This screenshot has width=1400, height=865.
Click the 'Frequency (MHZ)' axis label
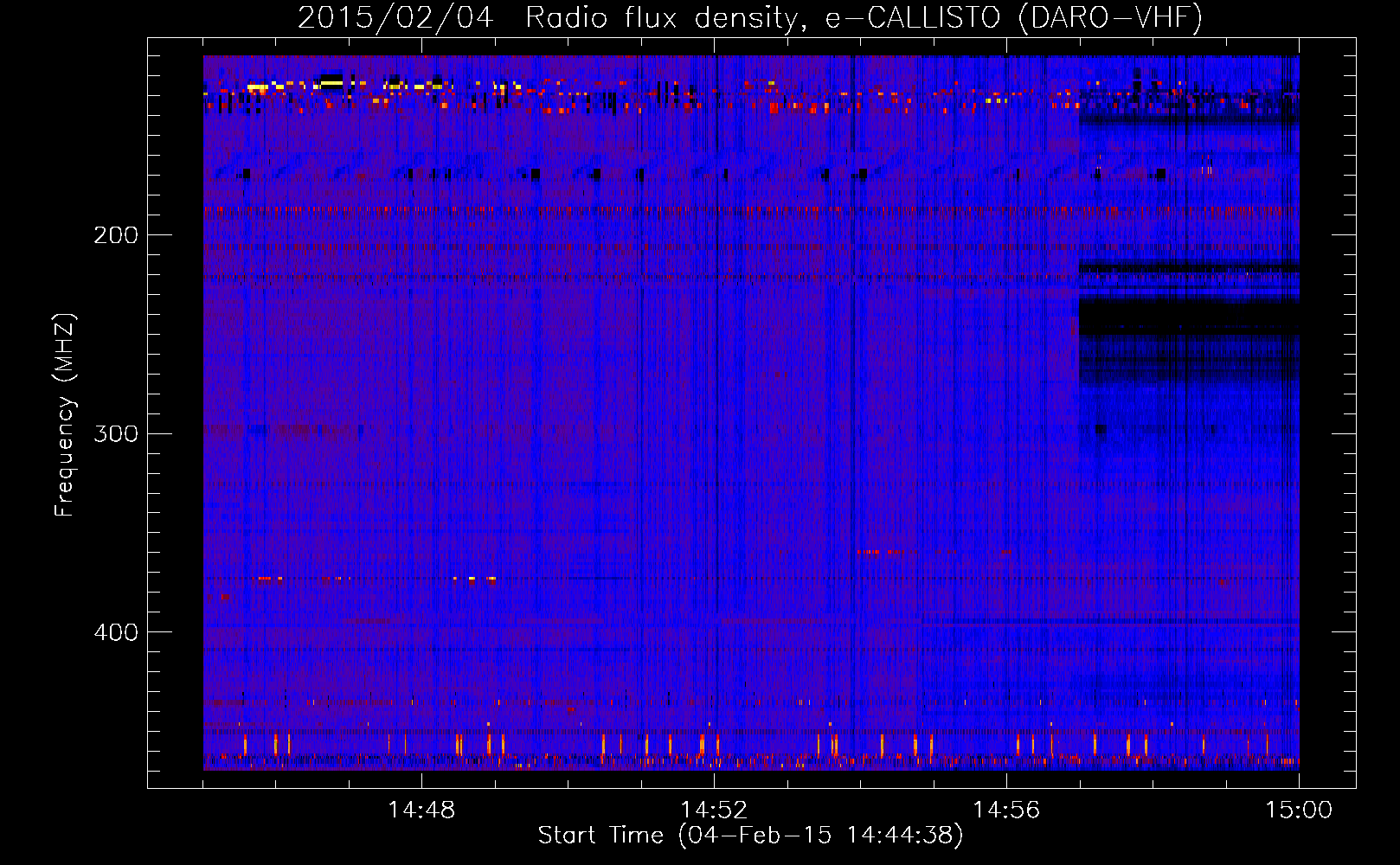click(65, 415)
